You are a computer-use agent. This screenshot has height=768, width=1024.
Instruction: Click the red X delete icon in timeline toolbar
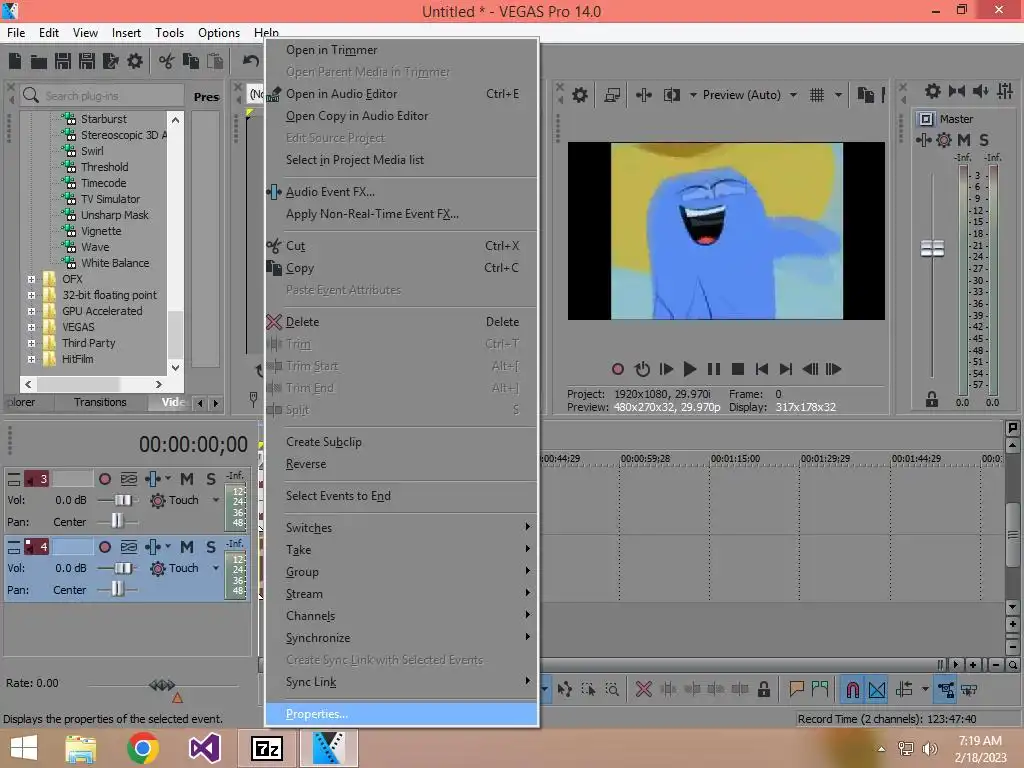click(x=643, y=690)
